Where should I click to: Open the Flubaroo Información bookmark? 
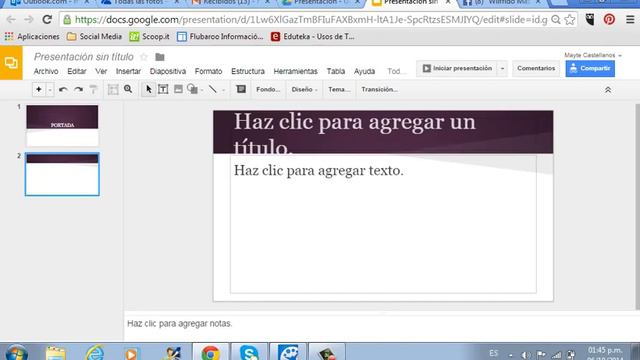[x=220, y=37]
